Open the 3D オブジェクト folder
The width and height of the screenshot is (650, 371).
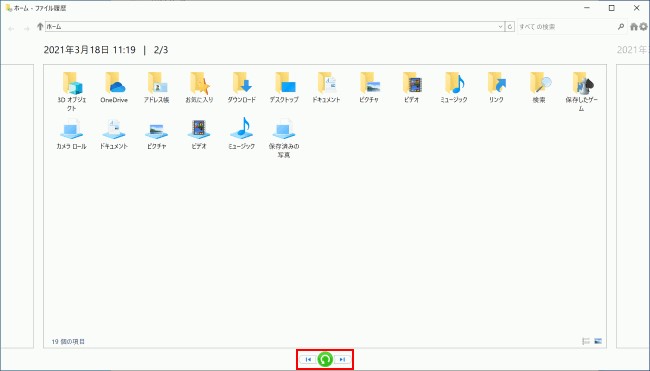(x=71, y=91)
